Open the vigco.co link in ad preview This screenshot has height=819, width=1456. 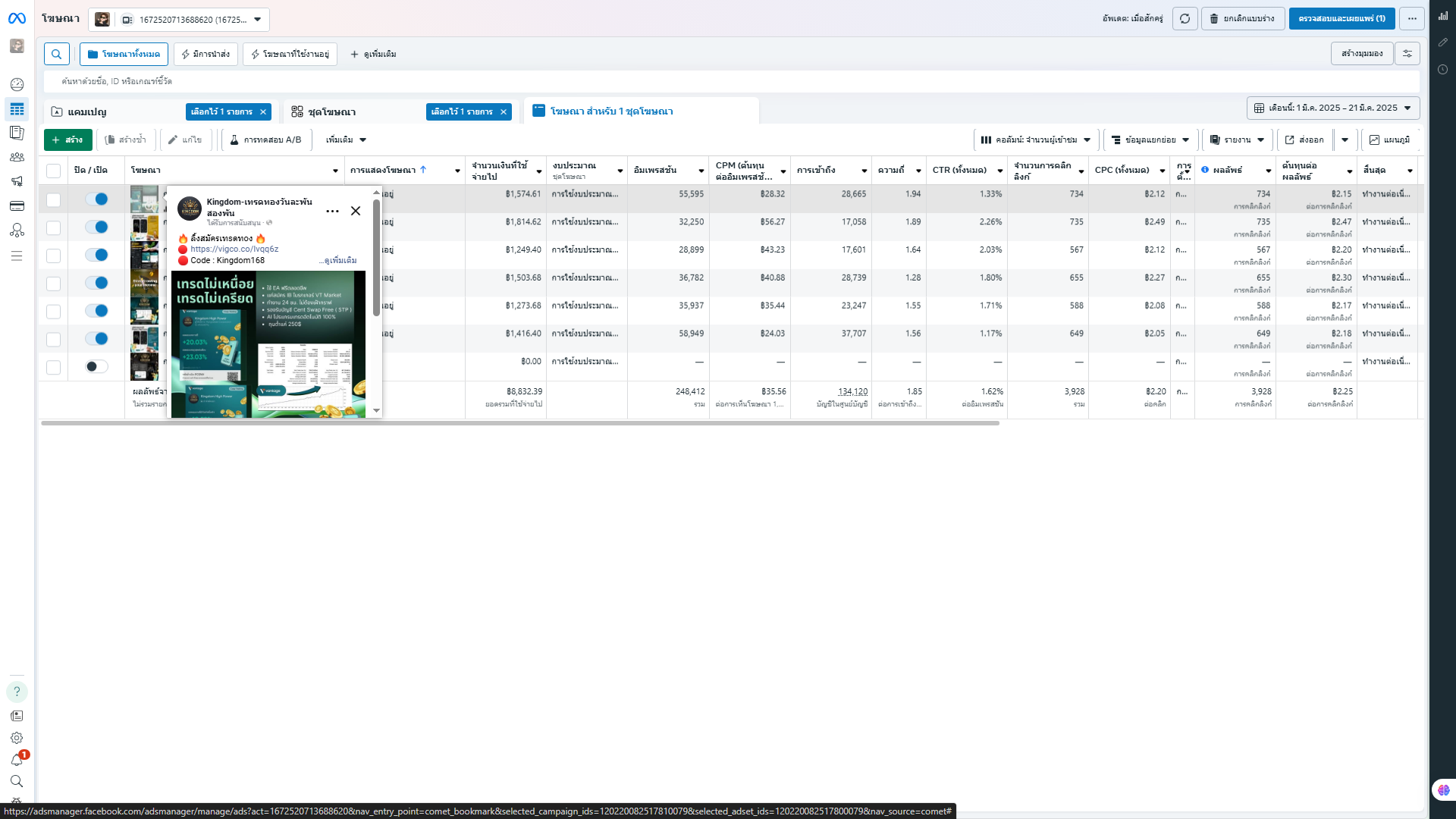pyautogui.click(x=234, y=249)
